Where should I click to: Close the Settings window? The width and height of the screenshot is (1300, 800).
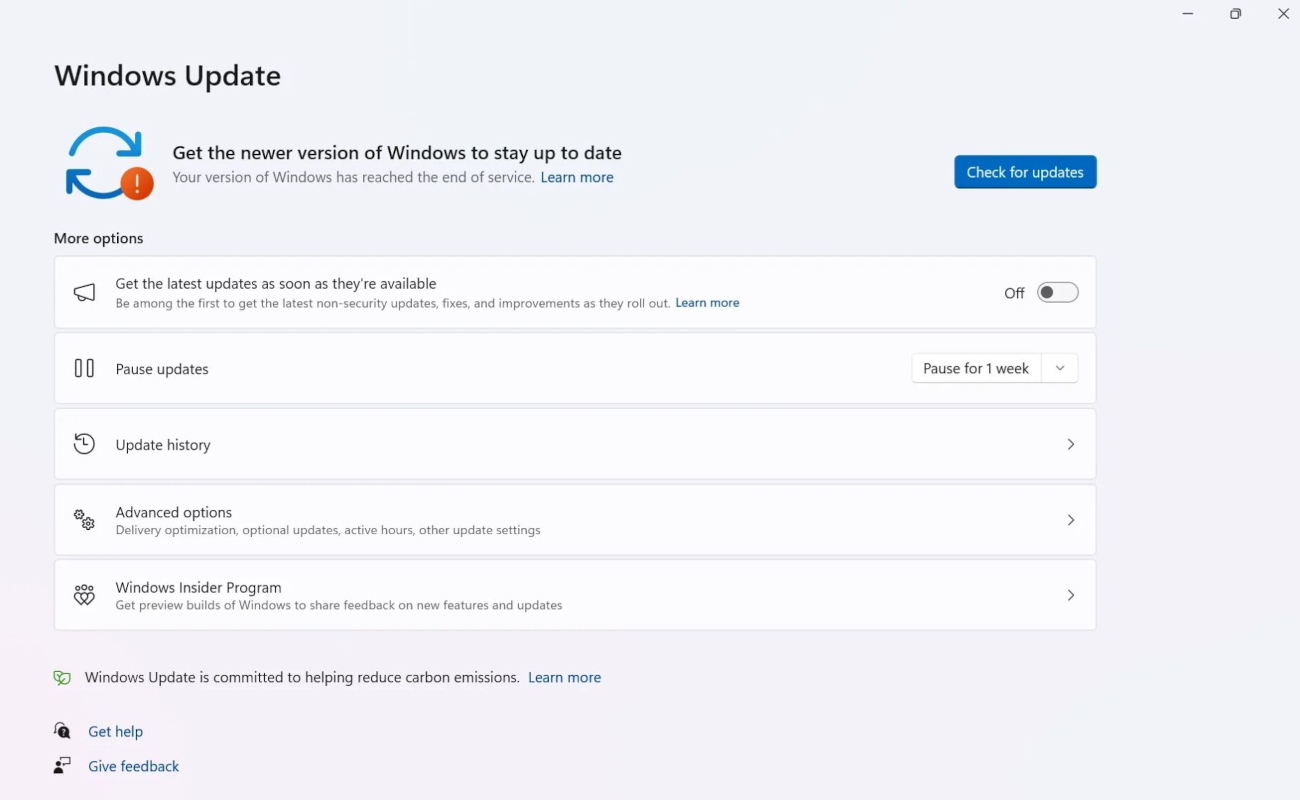pos(1283,14)
